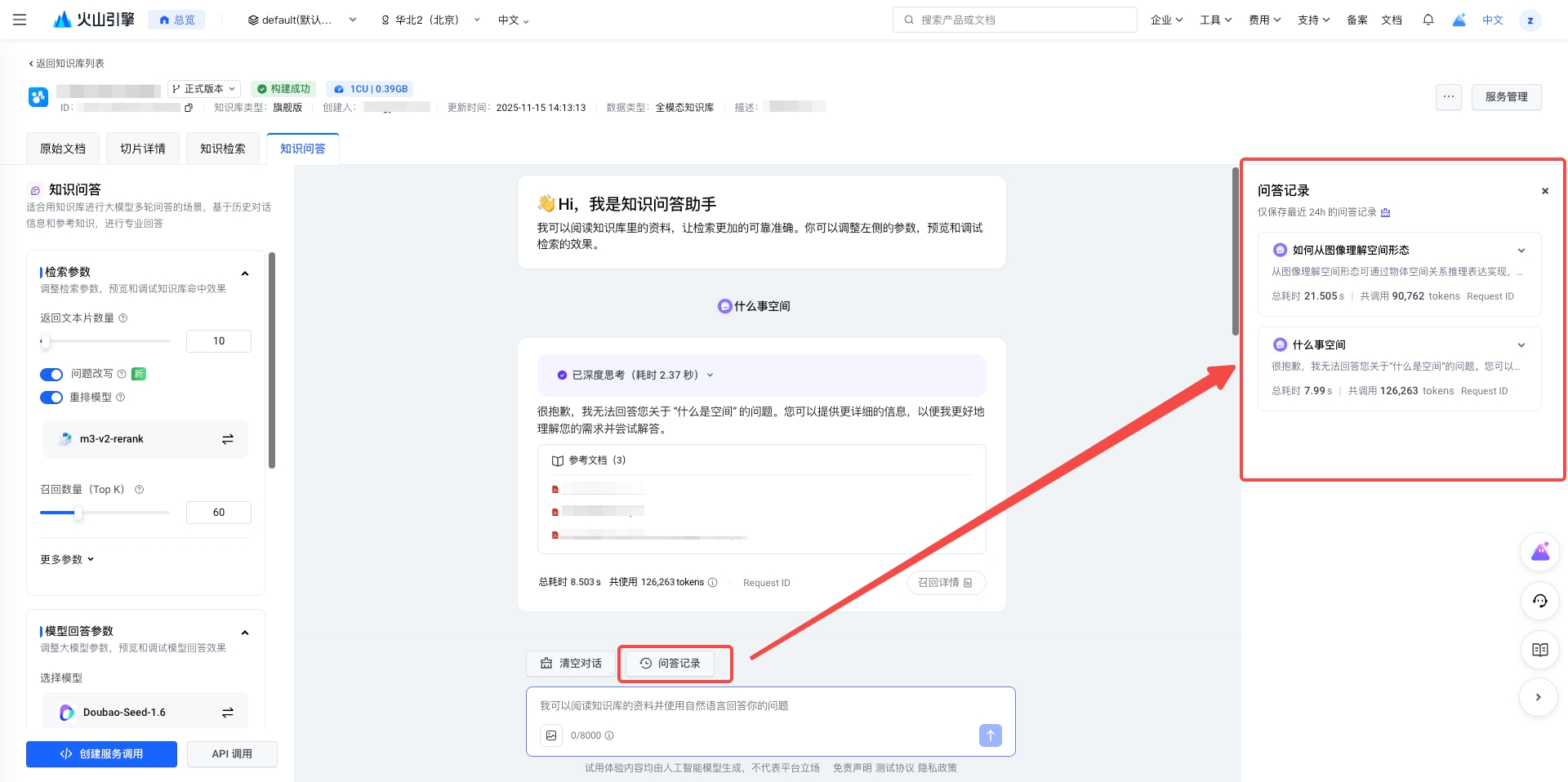Toggle the 问题改写 switch
Image resolution: width=1568 pixels, height=782 pixels.
point(51,375)
